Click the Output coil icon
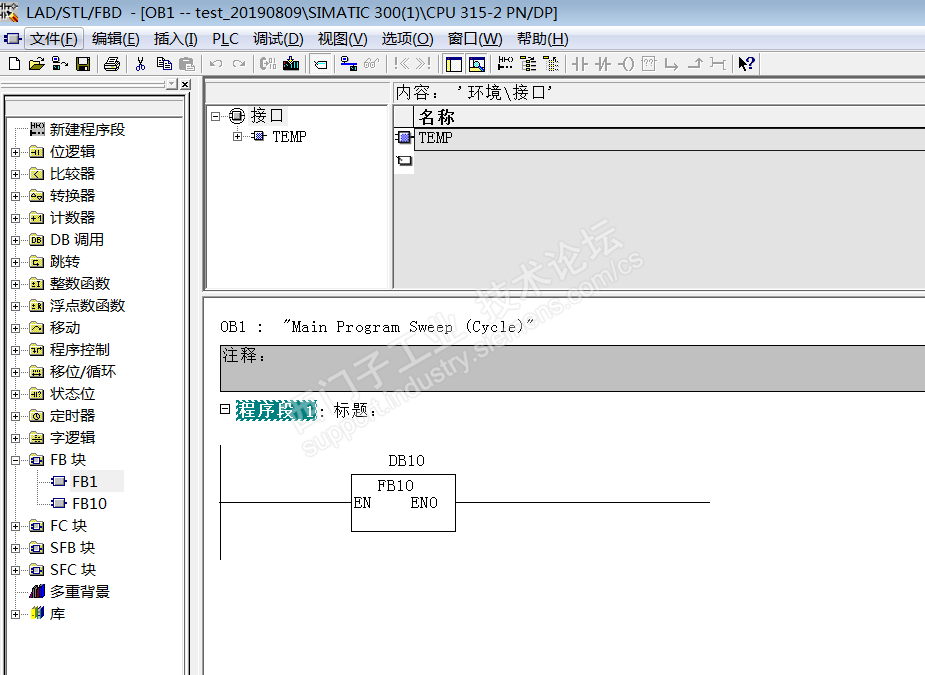Image resolution: width=925 pixels, height=675 pixels. point(625,64)
